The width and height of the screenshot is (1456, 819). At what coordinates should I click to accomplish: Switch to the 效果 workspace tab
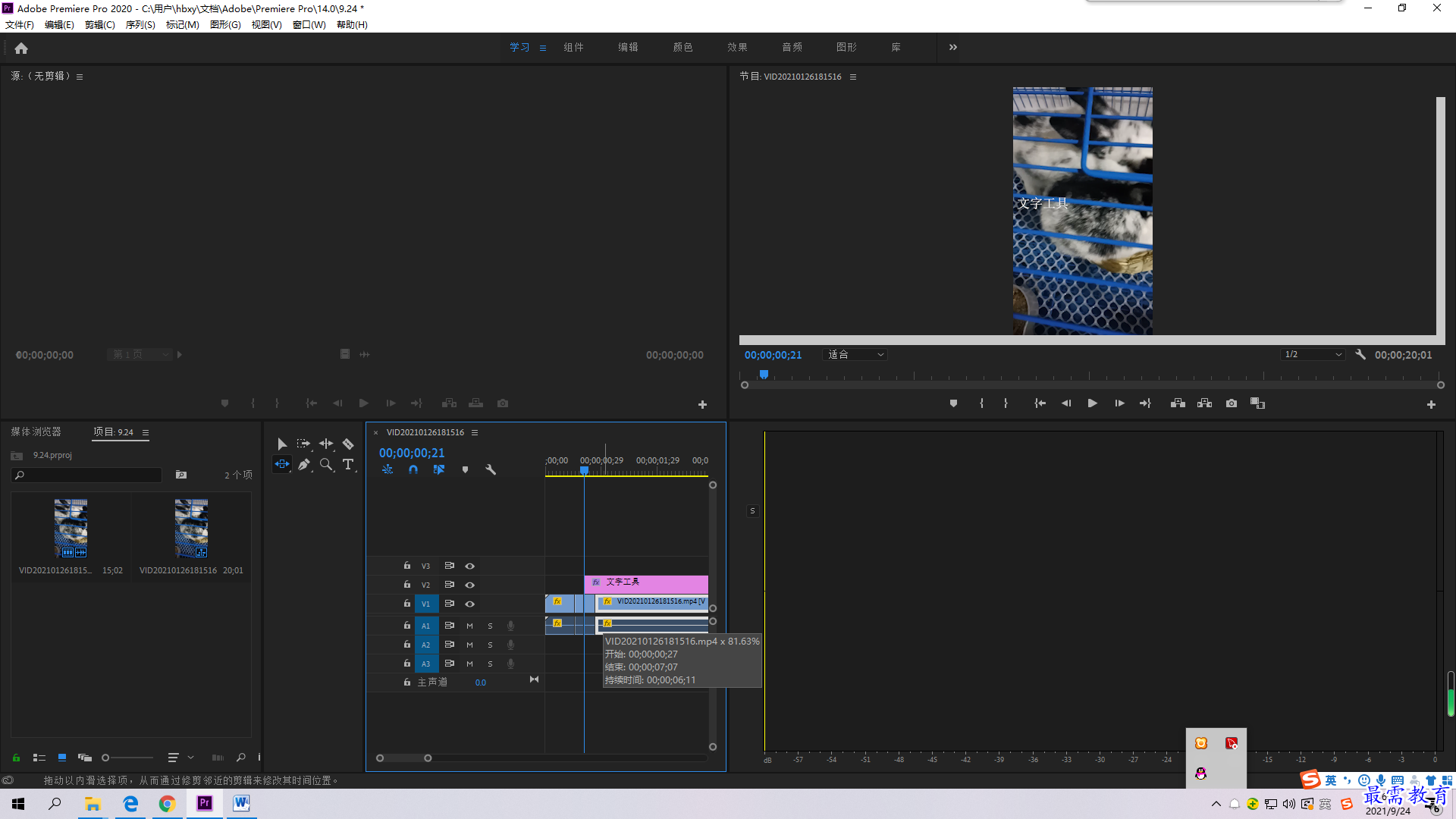click(737, 47)
